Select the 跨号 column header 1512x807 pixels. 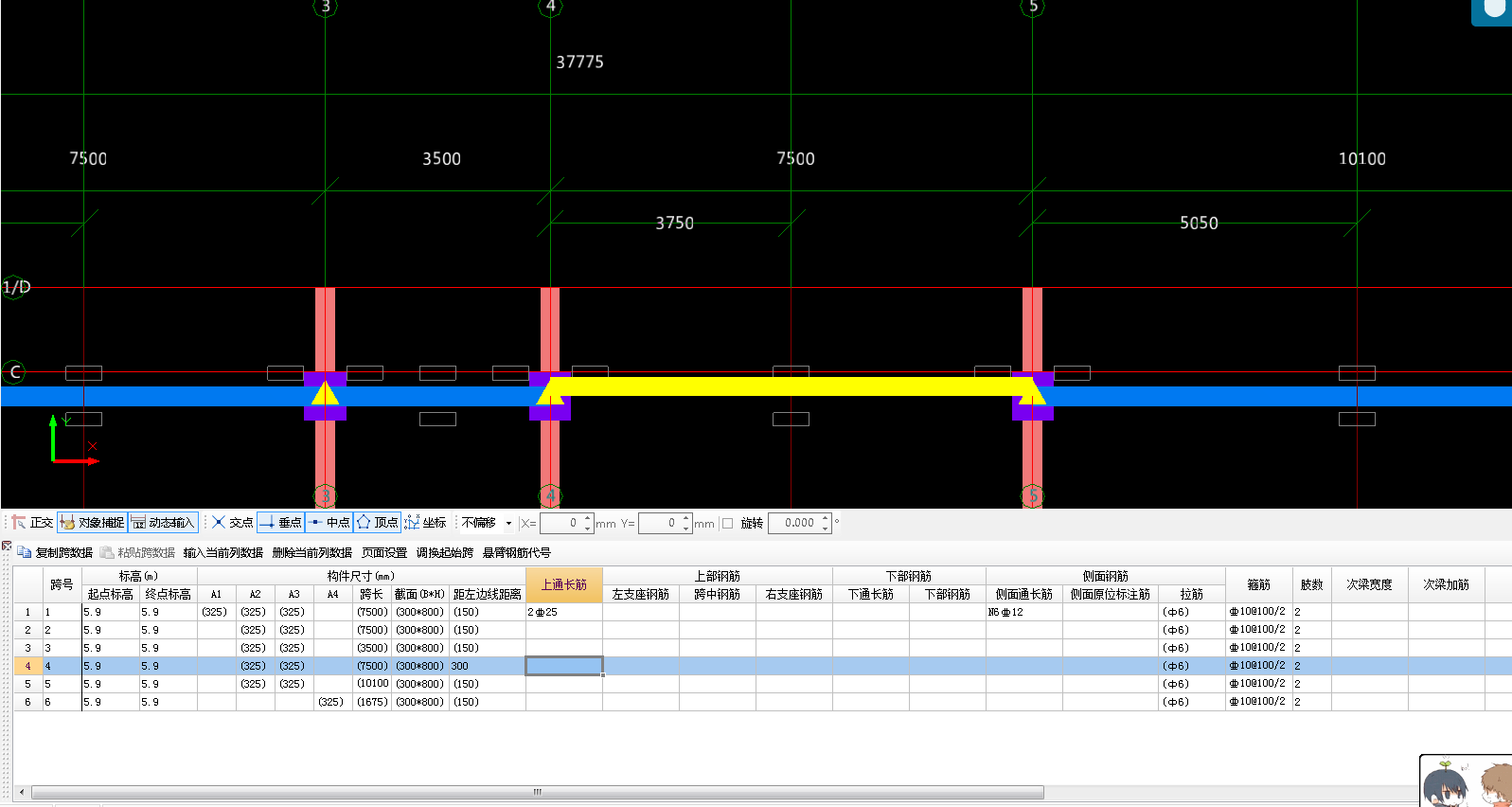62,584
